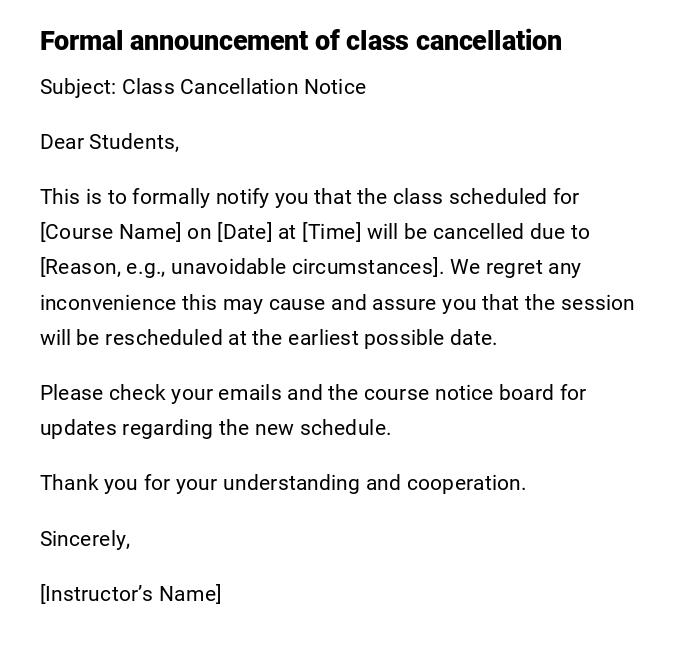This screenshot has height=656, width=700.
Task: Click the 'Sincerely,' closing line
Action: (85, 539)
